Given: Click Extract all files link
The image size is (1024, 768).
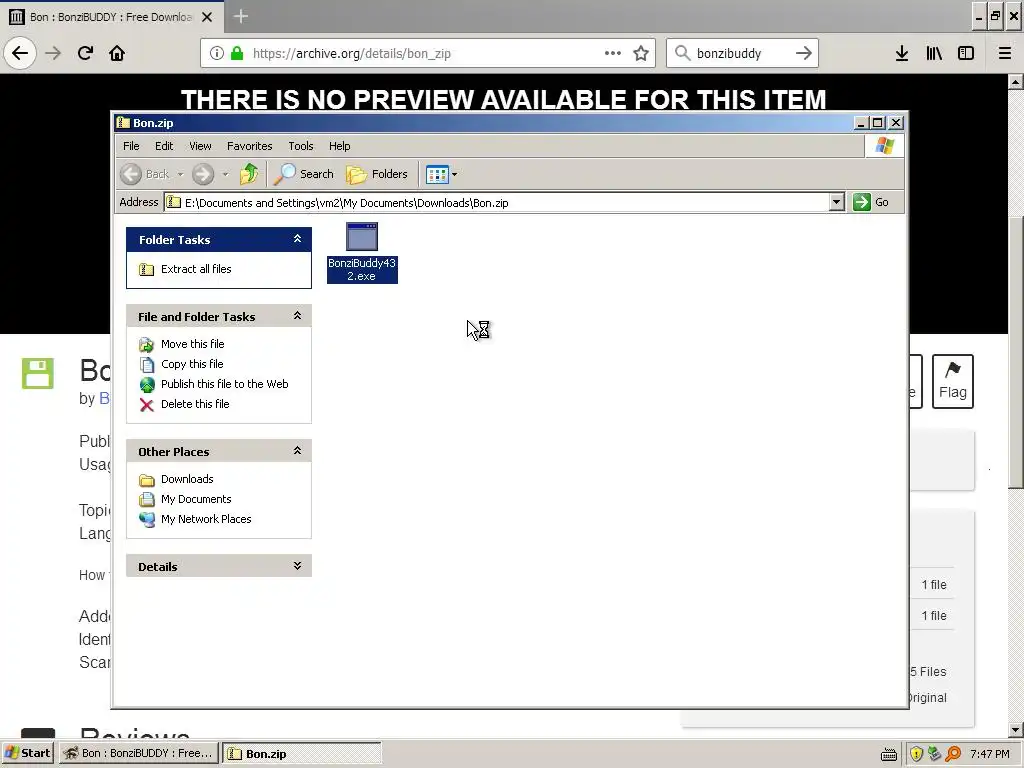Looking at the screenshot, I should 196,269.
